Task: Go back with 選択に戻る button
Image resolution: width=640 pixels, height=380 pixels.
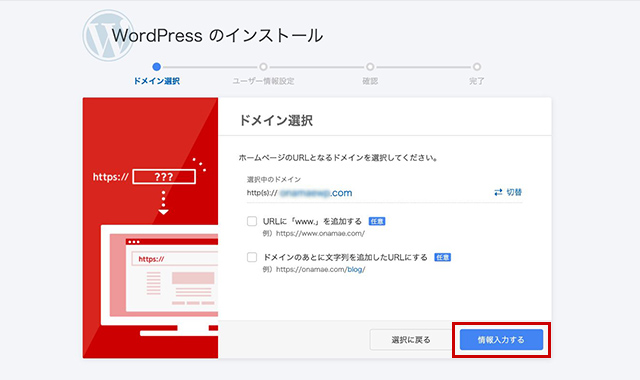Action: pos(411,340)
